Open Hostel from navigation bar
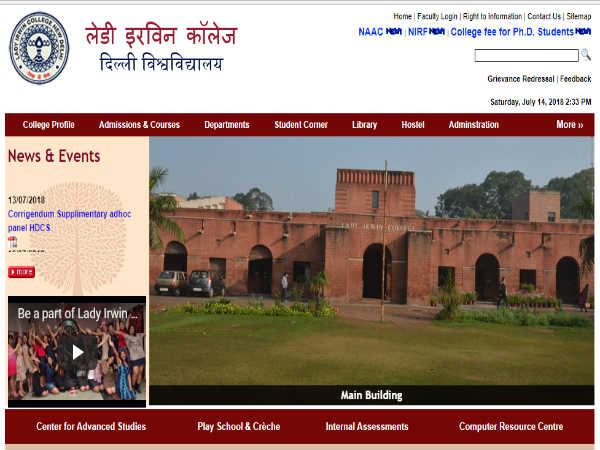600x450 pixels. coord(413,125)
